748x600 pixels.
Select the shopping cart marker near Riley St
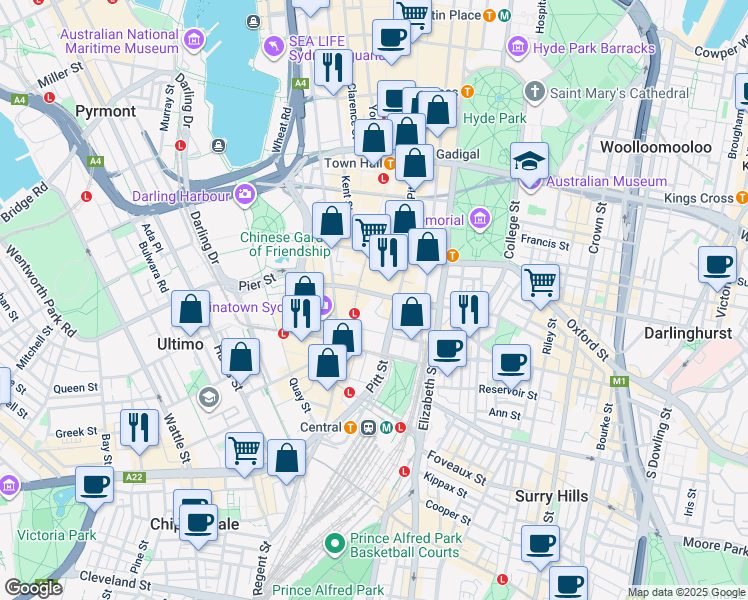coord(540,281)
